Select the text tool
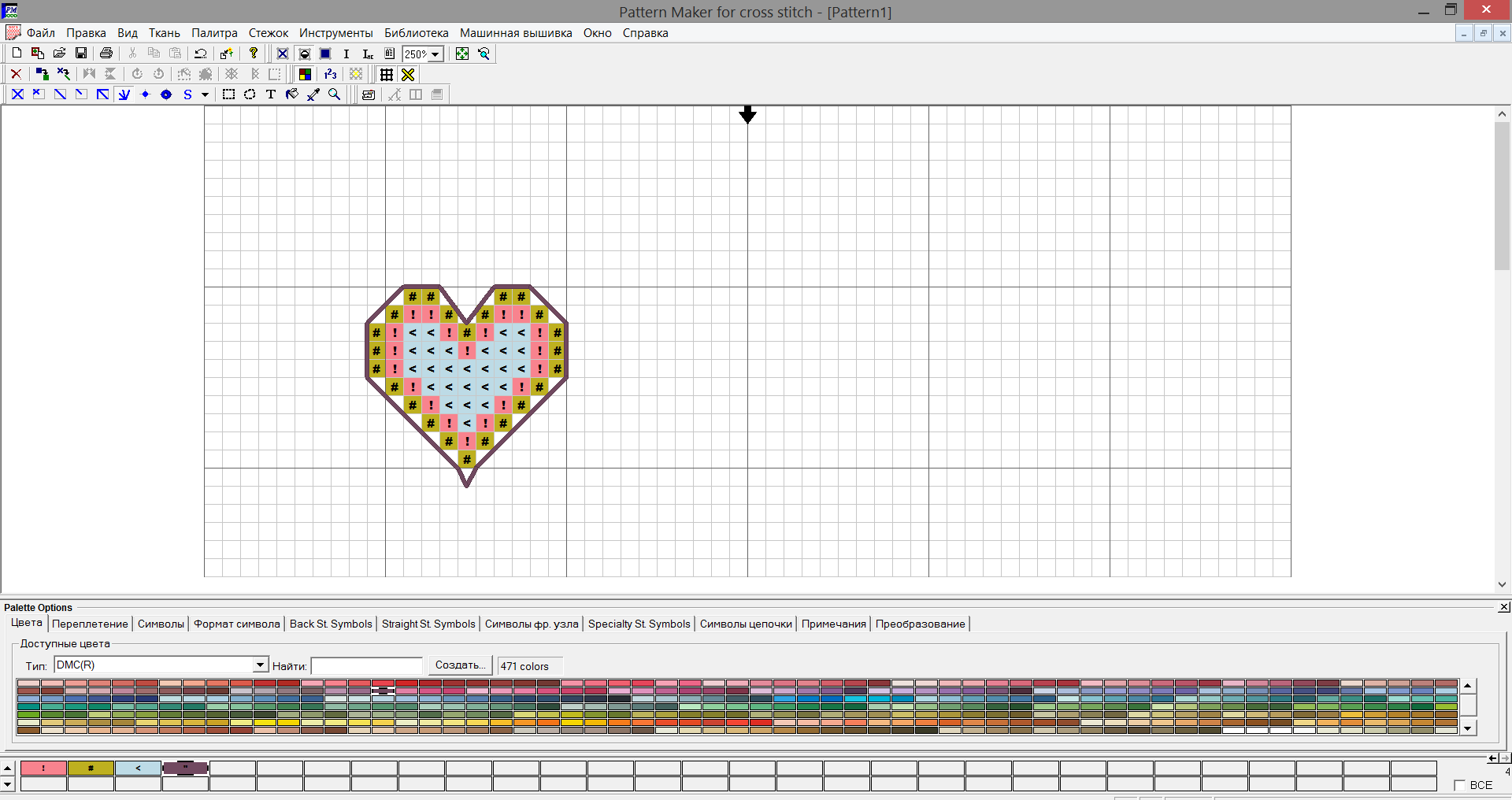The width and height of the screenshot is (1512, 800). pyautogui.click(x=271, y=94)
